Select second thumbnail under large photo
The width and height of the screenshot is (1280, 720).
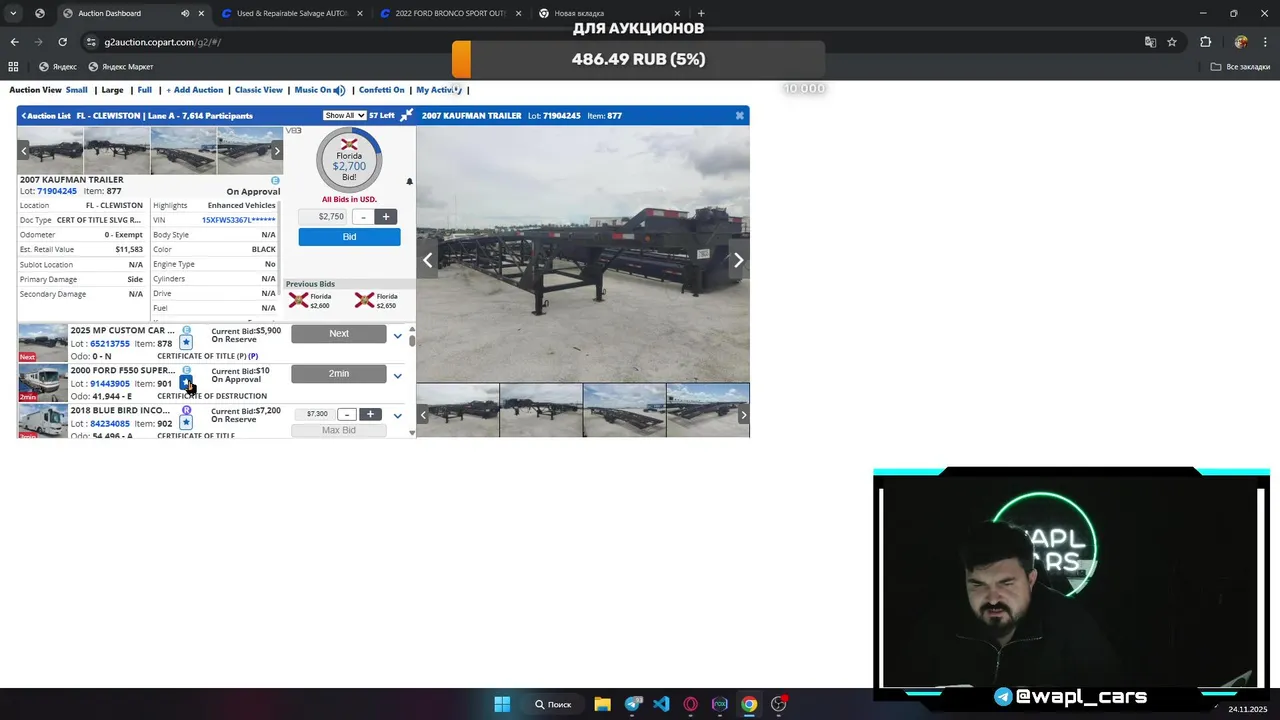point(540,411)
